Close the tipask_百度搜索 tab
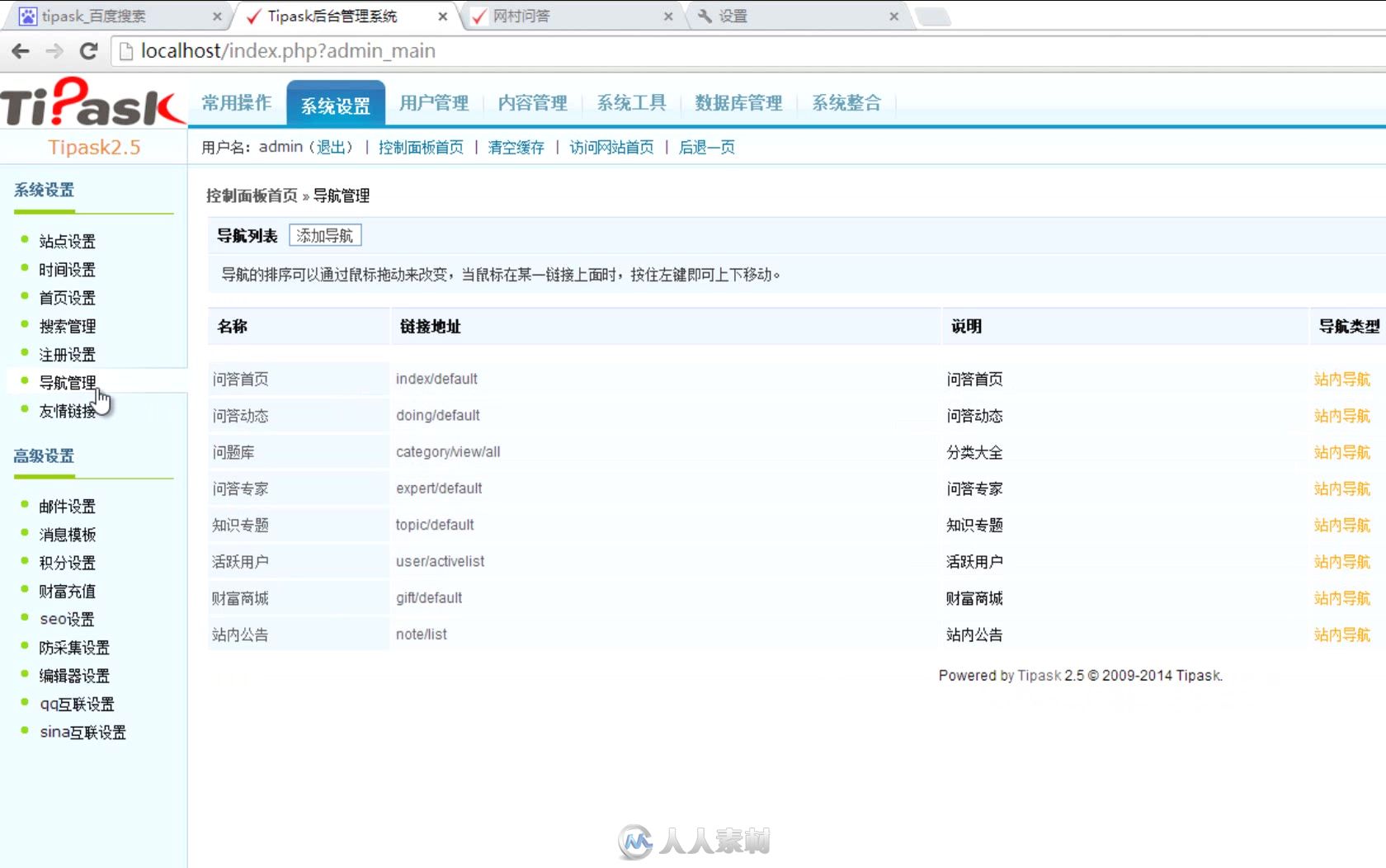The width and height of the screenshot is (1386, 868). [217, 17]
